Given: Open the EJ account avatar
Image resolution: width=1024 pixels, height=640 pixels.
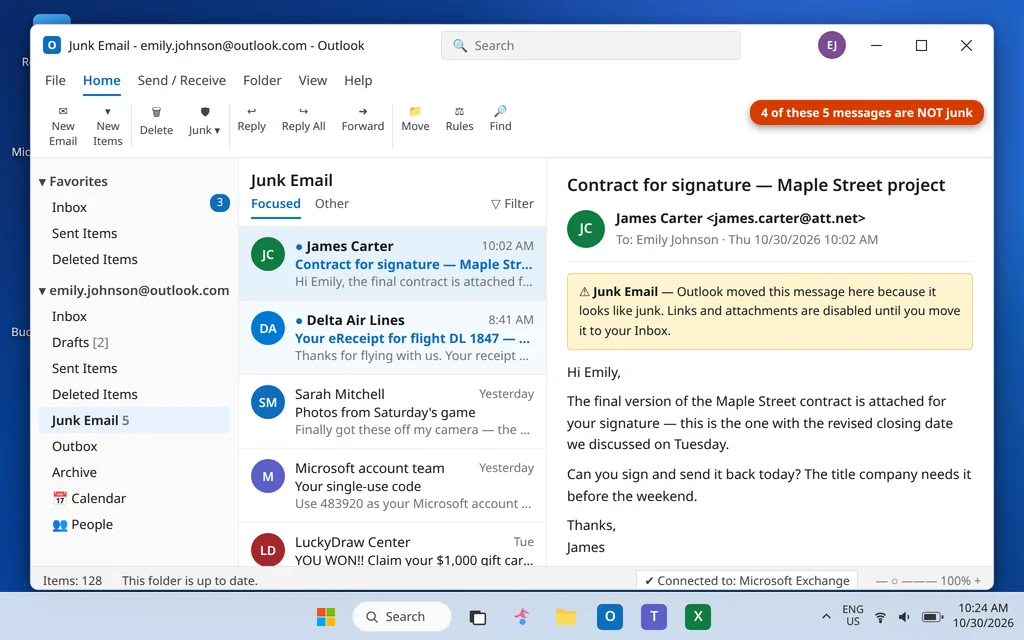Looking at the screenshot, I should (831, 45).
